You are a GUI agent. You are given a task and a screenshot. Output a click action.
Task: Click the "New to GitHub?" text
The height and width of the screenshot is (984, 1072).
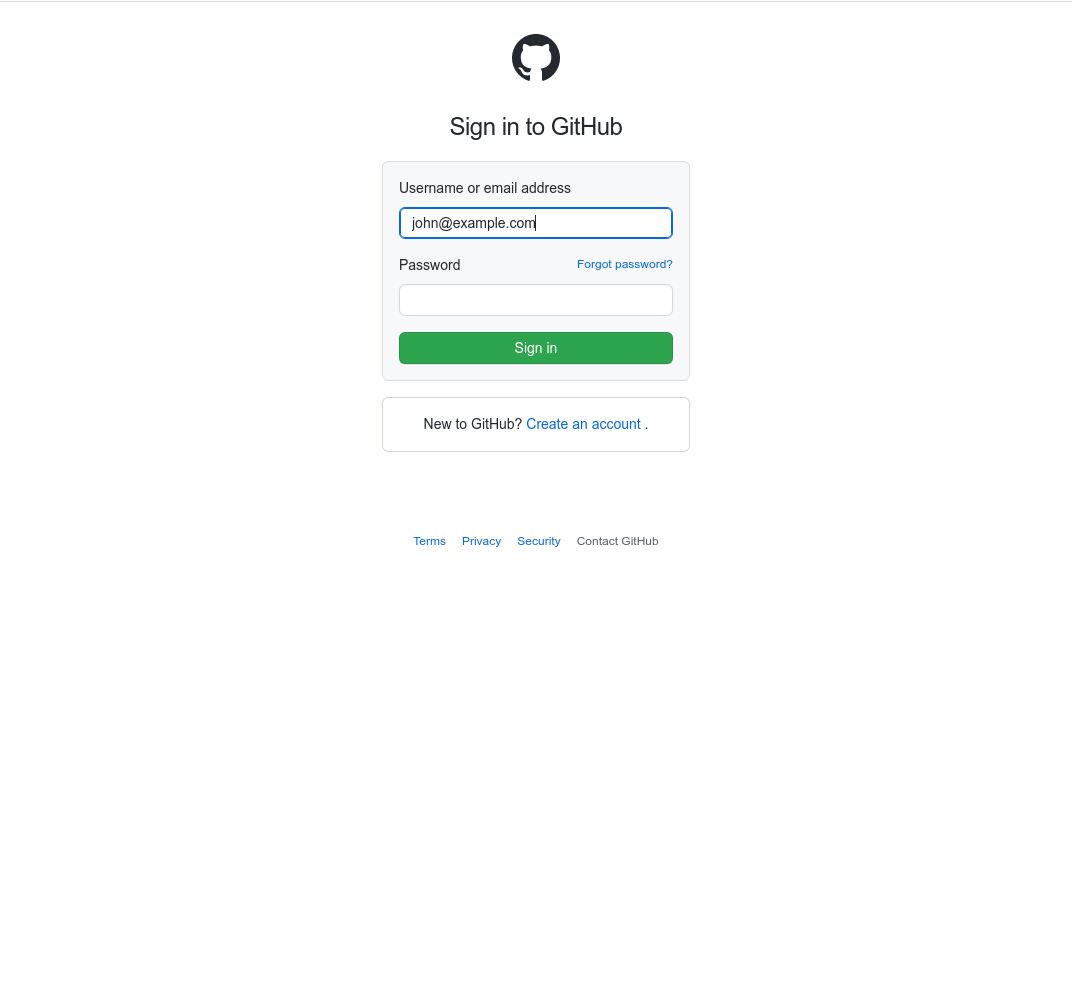tap(472, 424)
